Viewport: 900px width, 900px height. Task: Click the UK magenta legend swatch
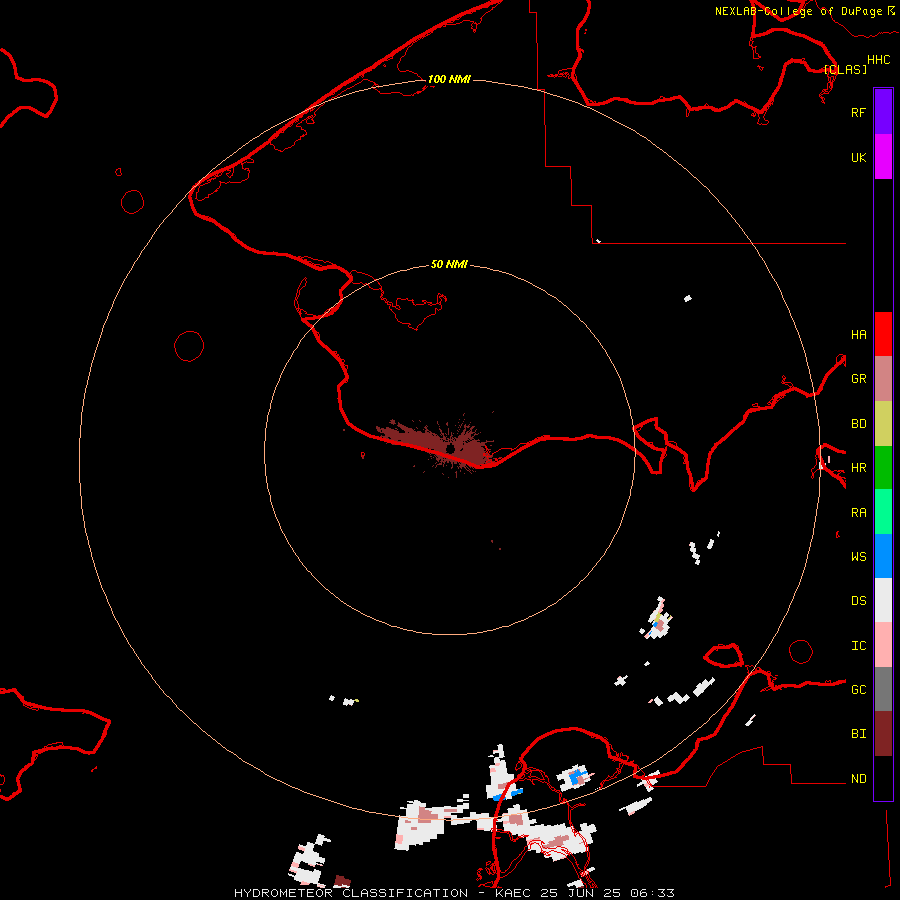[x=883, y=157]
